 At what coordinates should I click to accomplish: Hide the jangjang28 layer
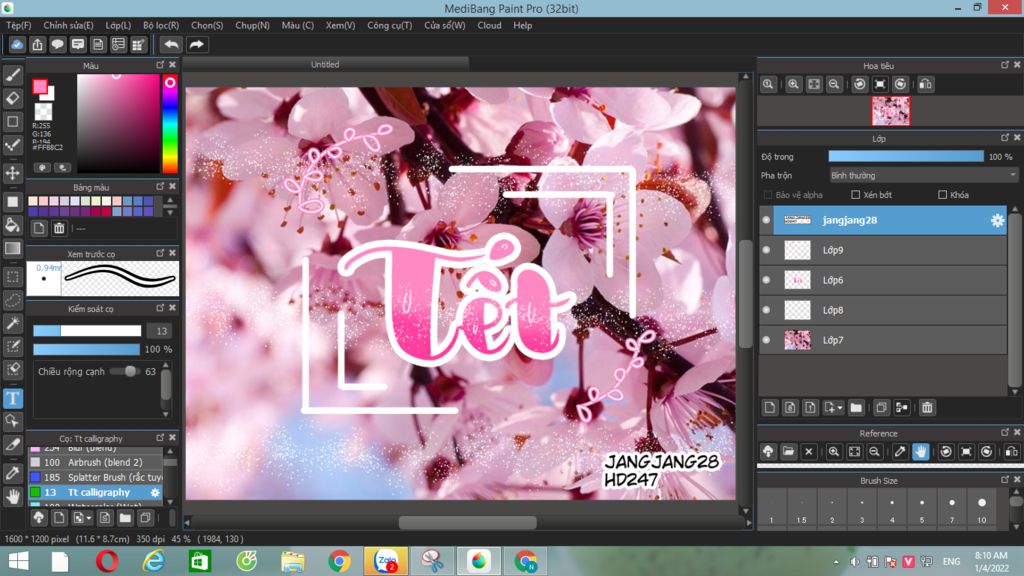[767, 220]
